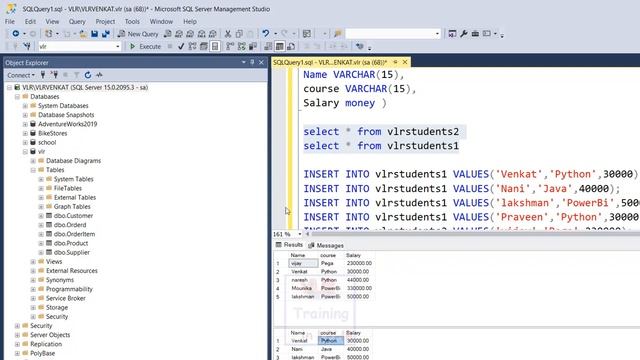Screen dimensions: 640x360
Task: Open the Query menu
Action: pyautogui.click(x=77, y=21)
